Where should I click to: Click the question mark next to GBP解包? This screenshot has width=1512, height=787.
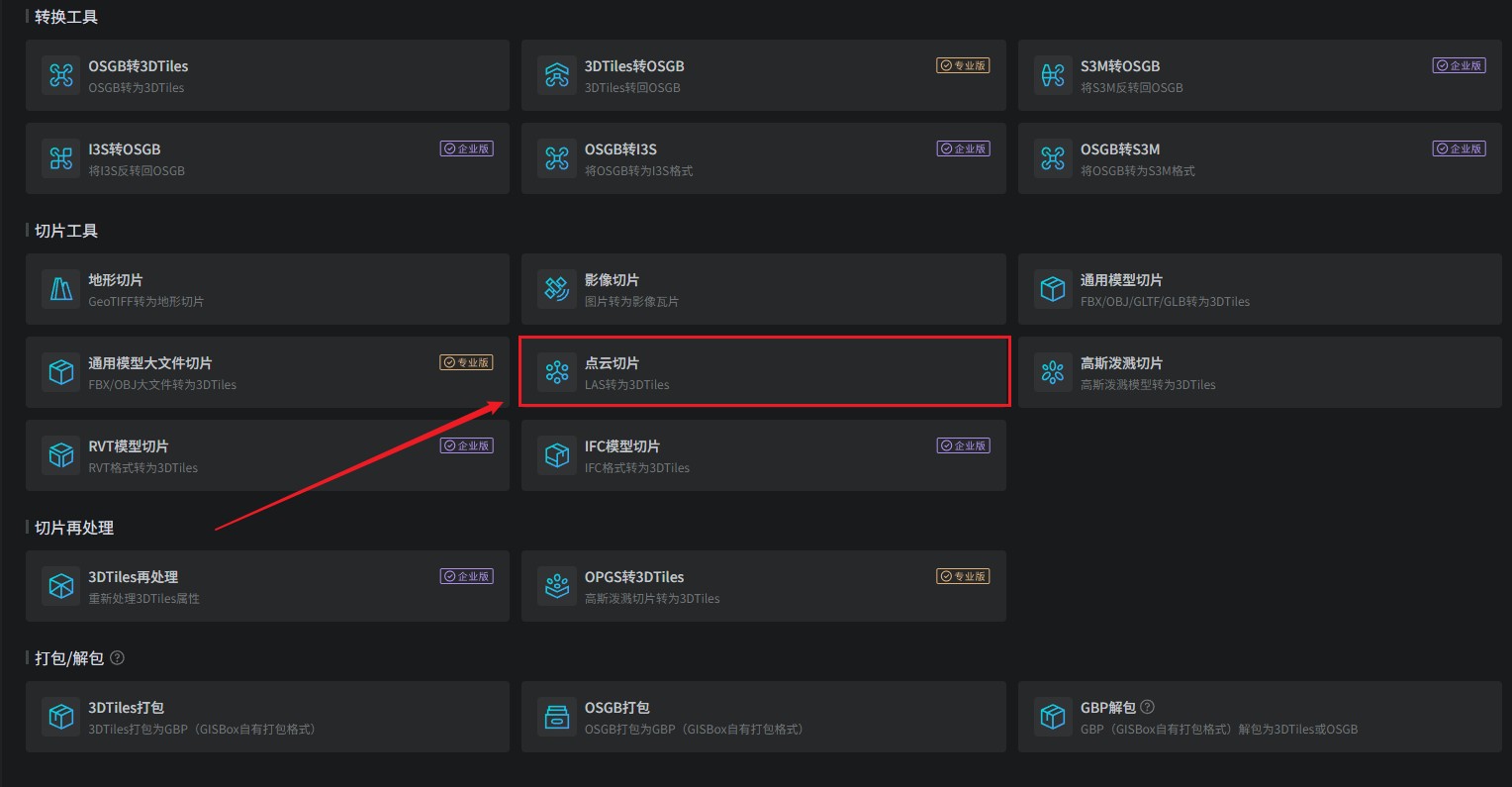coord(1148,707)
